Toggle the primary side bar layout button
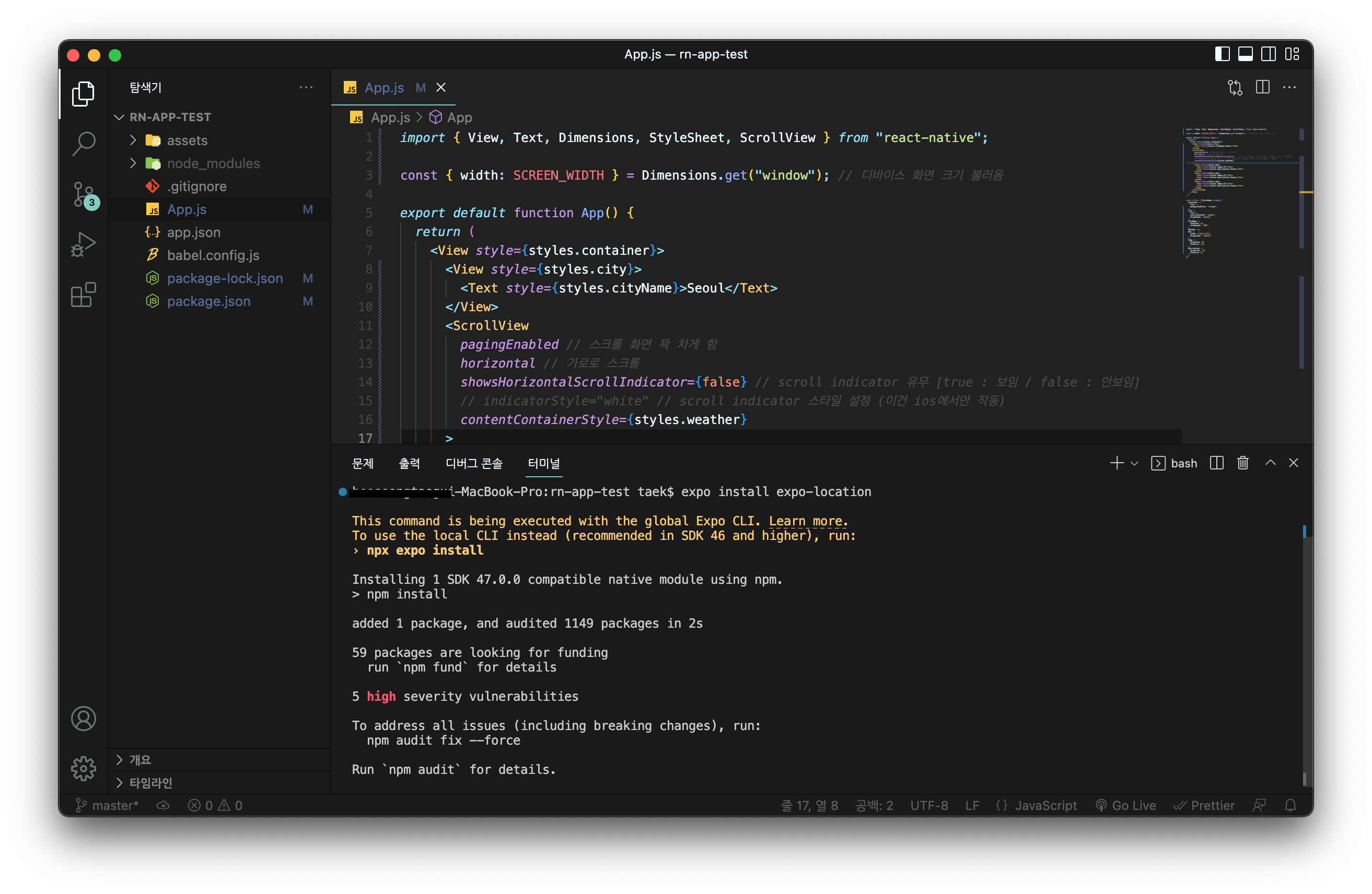Viewport: 1372px width, 894px height. (x=1222, y=54)
